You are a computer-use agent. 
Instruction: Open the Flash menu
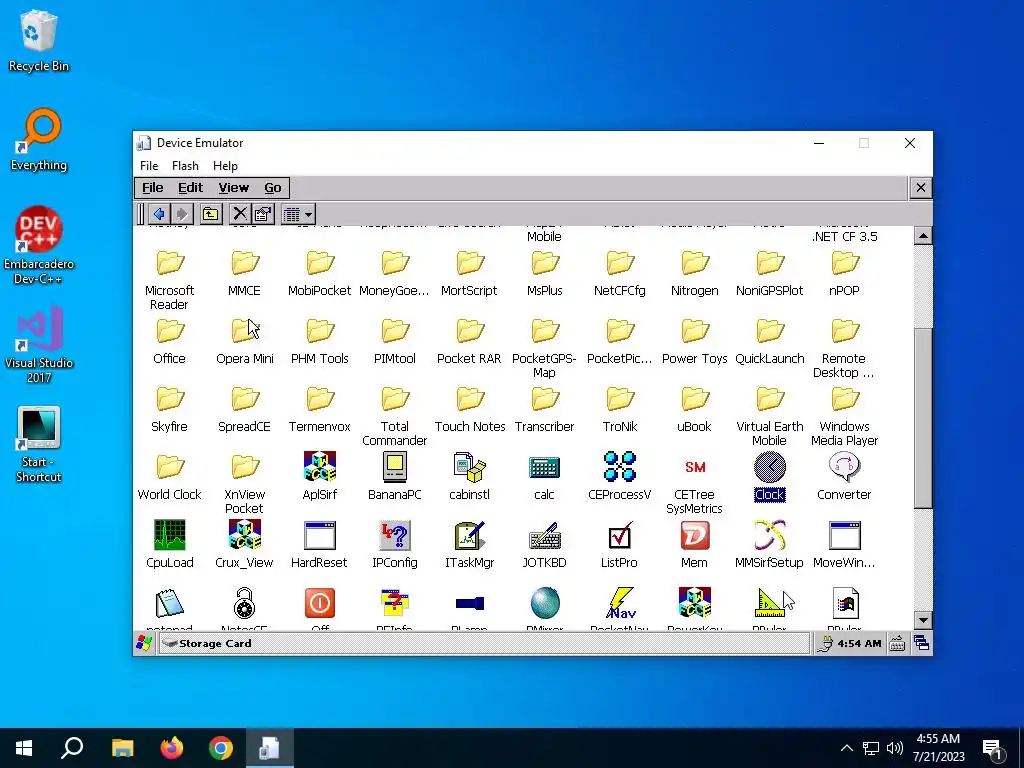pyautogui.click(x=185, y=166)
